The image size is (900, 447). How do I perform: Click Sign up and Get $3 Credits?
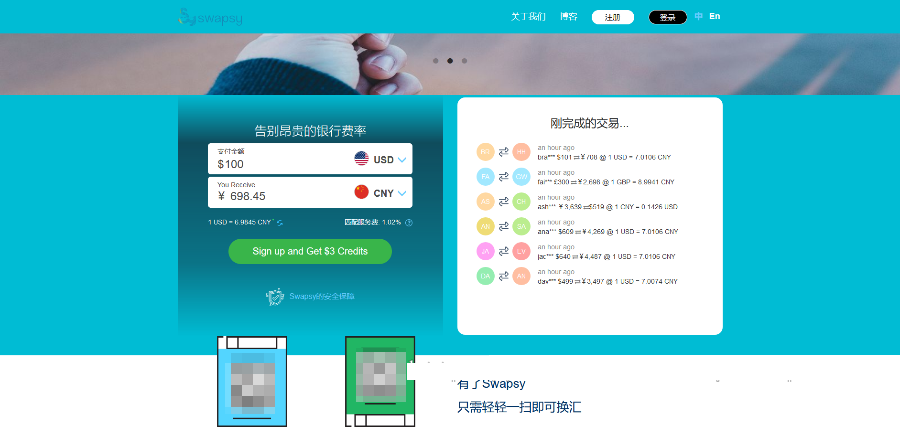(310, 251)
